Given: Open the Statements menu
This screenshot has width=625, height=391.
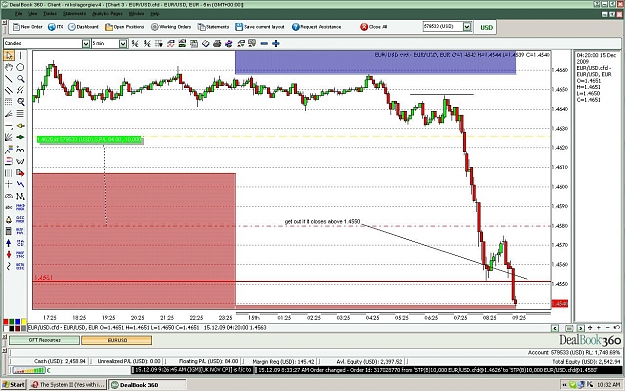Looking at the screenshot, I should [x=74, y=14].
